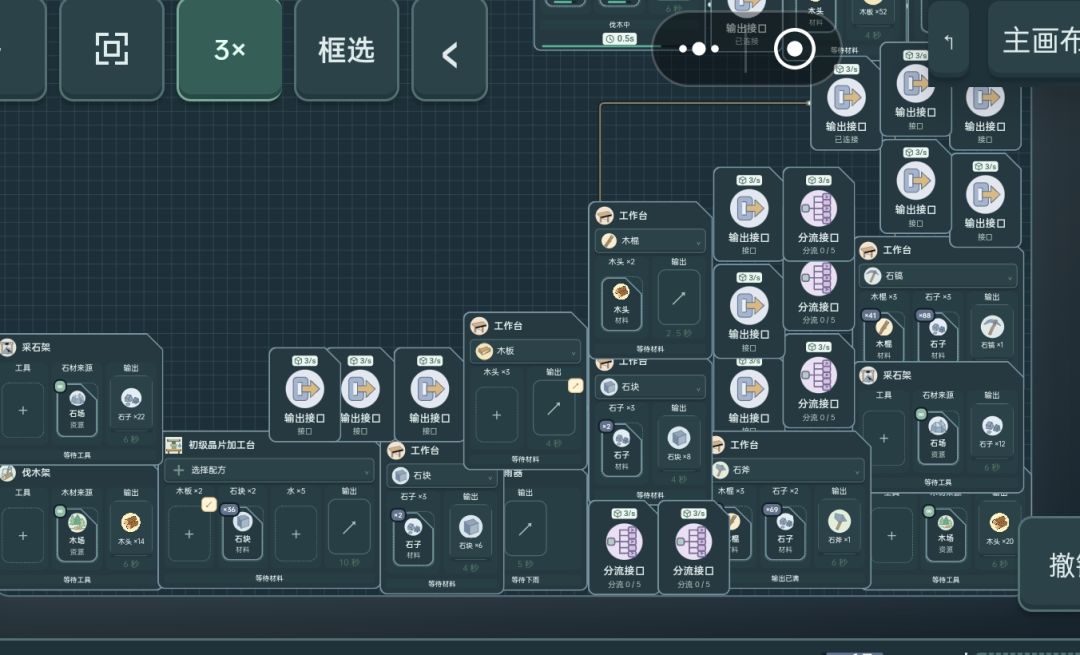Add a tool to 采石架 beside 石子 ×22
This screenshot has width=1080, height=655.
[x=23, y=410]
